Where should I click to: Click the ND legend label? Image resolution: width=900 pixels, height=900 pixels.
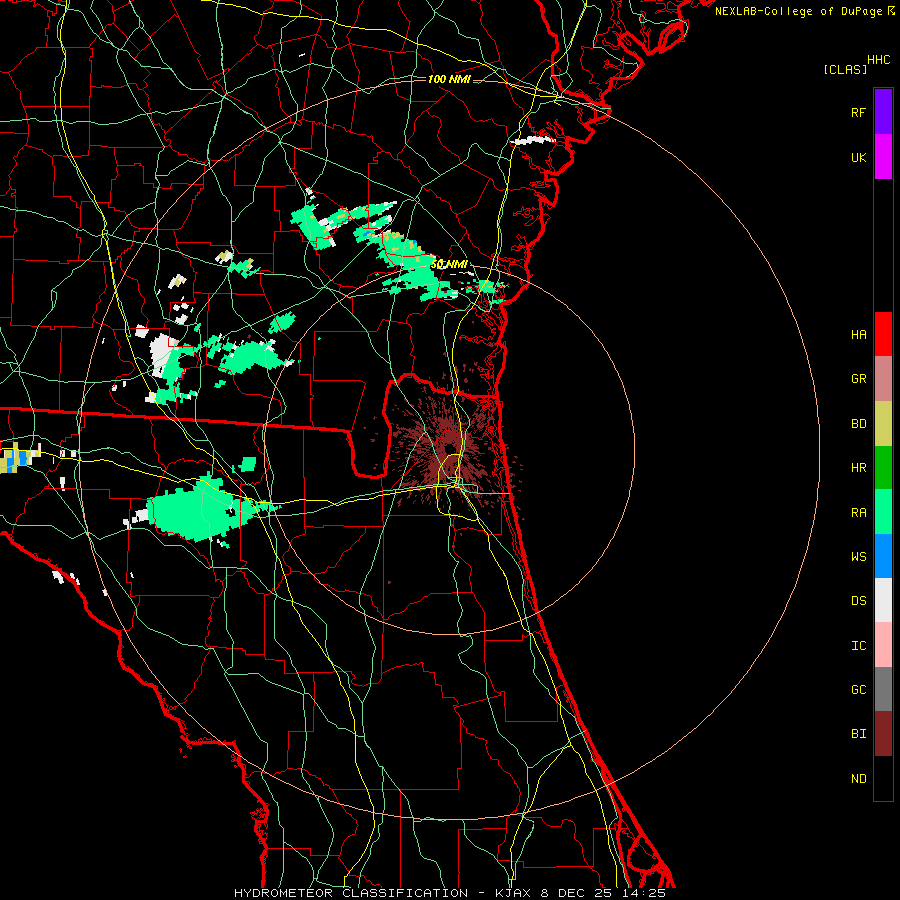coord(858,779)
